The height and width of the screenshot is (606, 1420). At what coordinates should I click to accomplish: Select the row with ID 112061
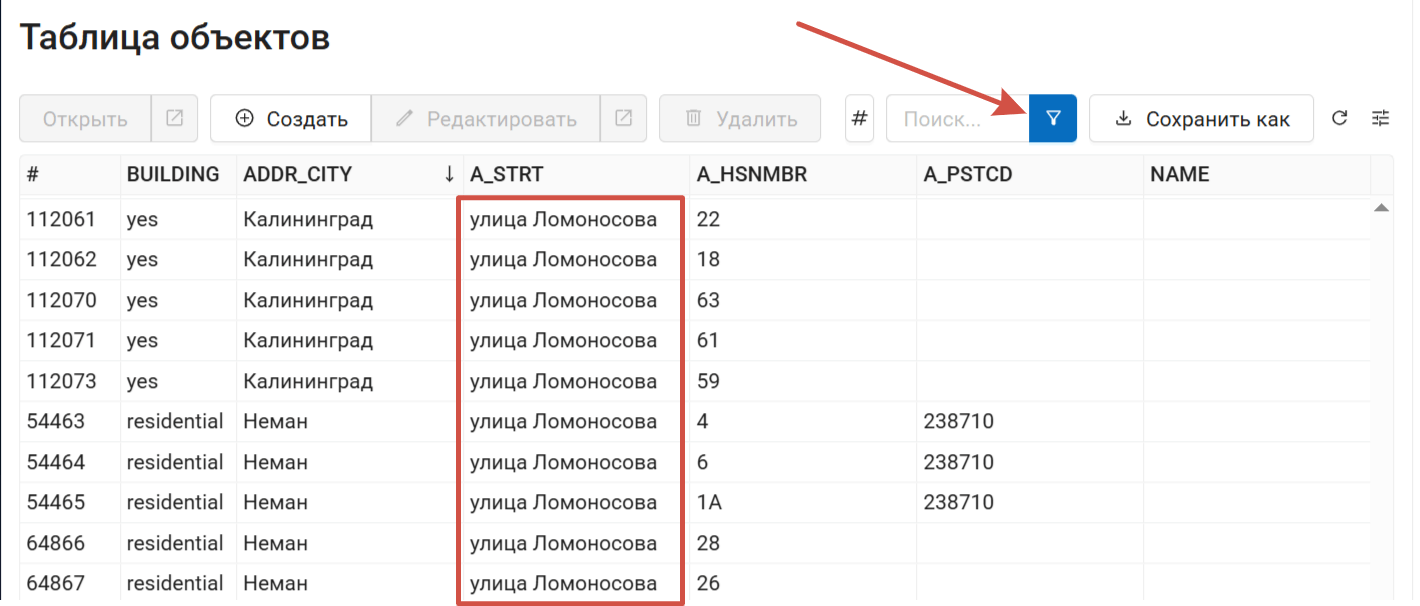point(62,220)
